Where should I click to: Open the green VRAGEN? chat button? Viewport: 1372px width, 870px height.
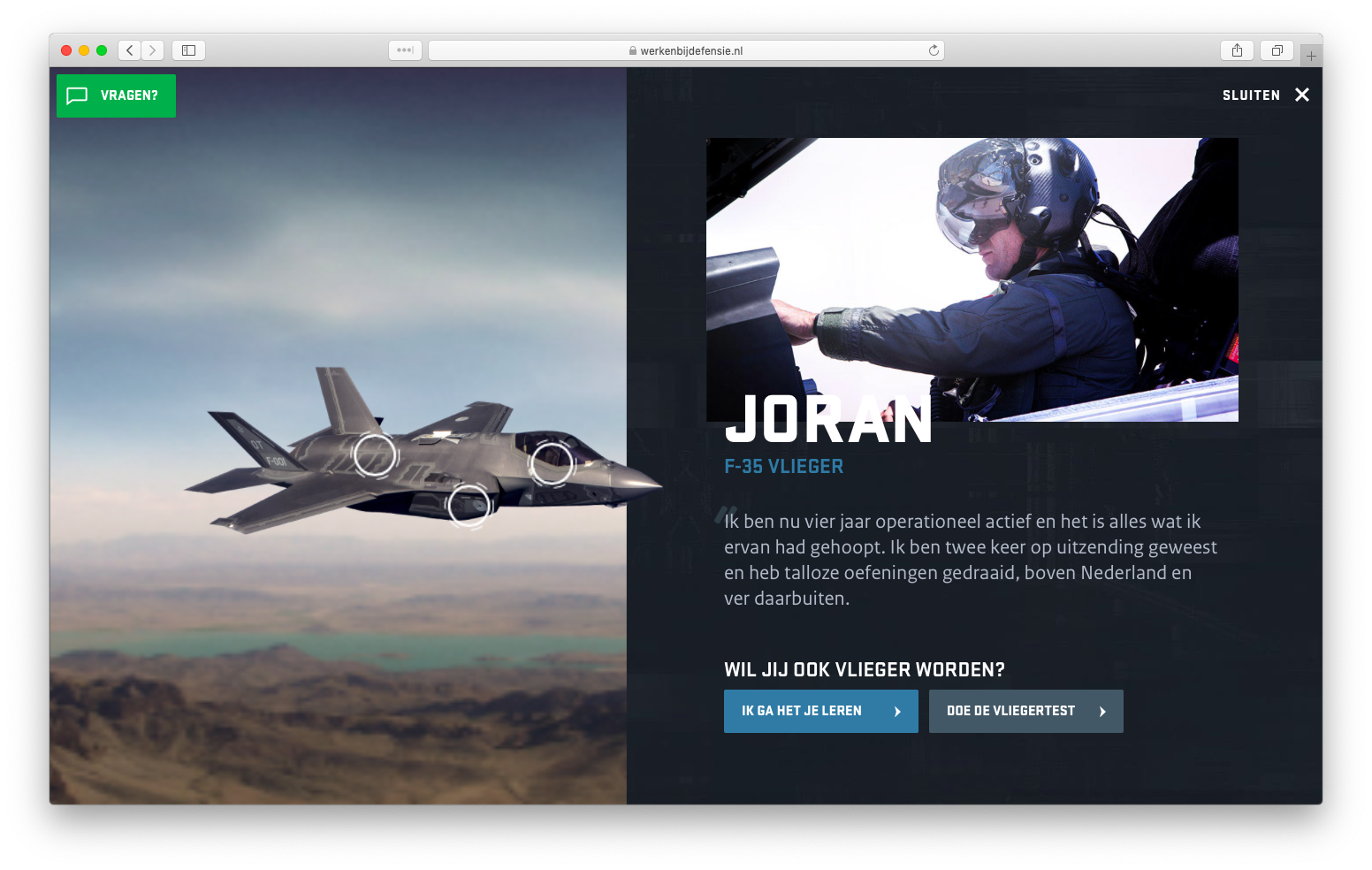coord(116,95)
